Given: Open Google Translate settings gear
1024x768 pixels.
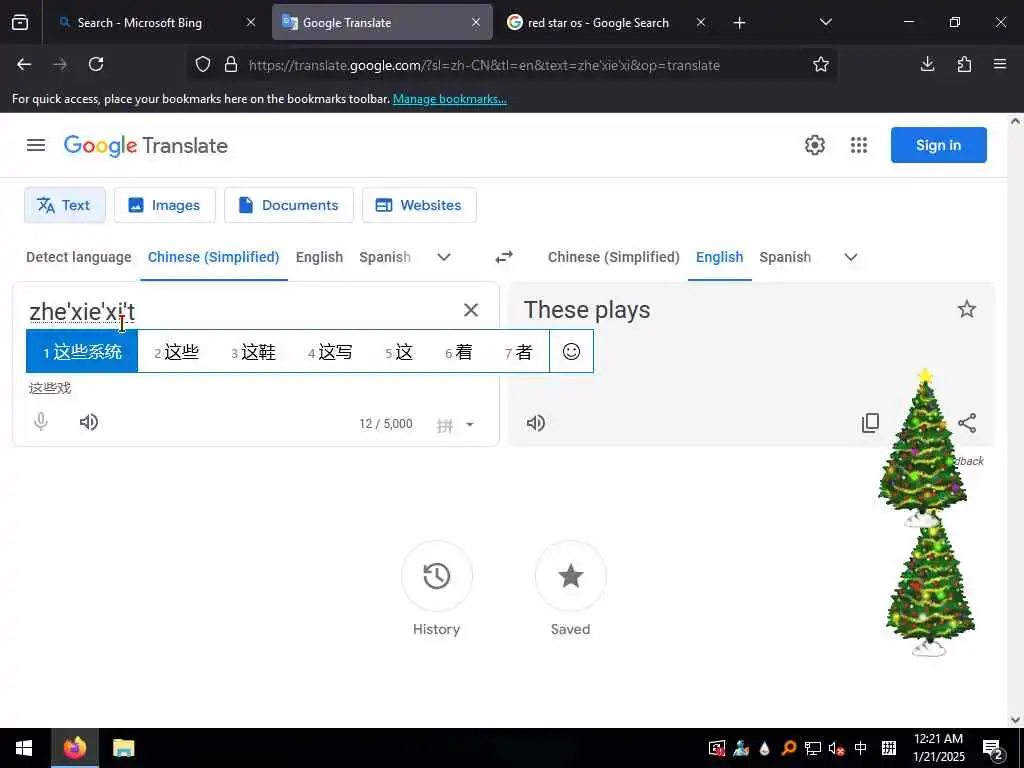Looking at the screenshot, I should pyautogui.click(x=814, y=145).
